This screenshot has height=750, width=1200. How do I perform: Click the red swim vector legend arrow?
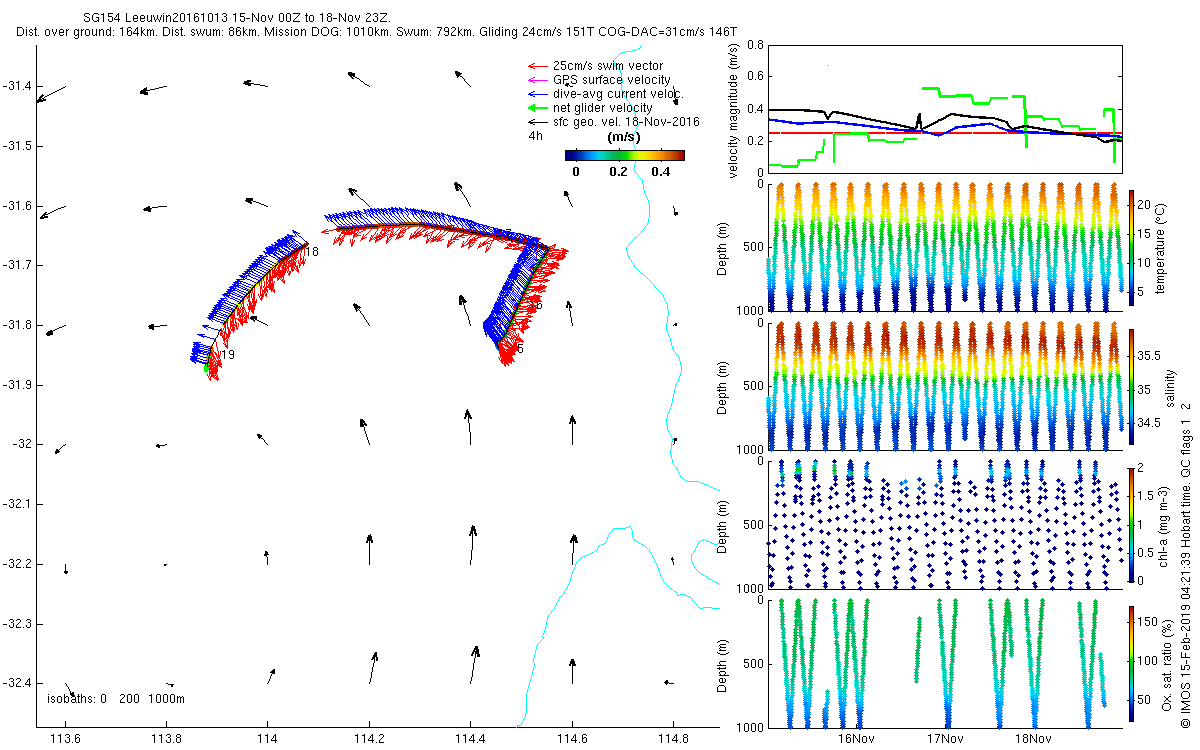538,66
